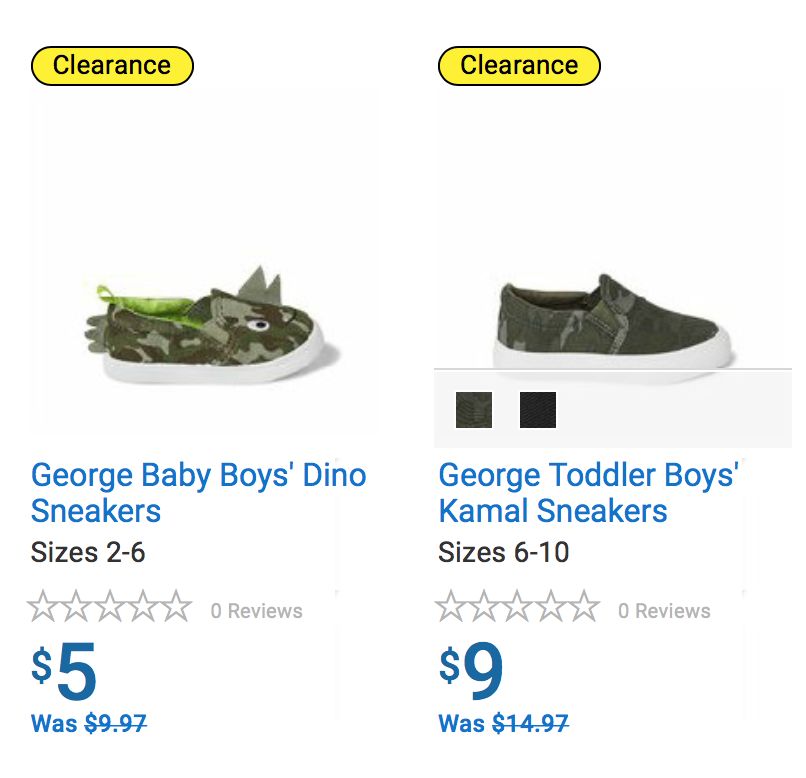Click the Sizes 2-6 text
Screen dimensions: 806x778
click(88, 552)
